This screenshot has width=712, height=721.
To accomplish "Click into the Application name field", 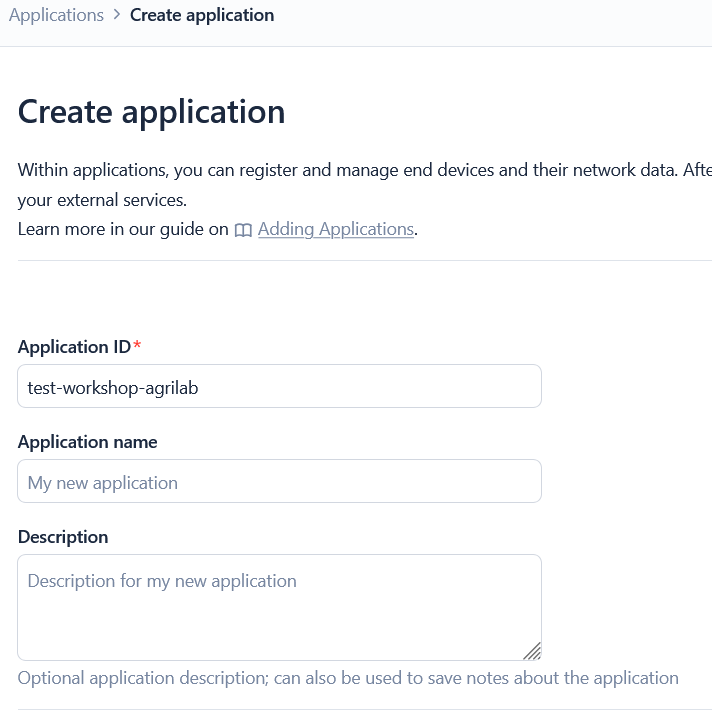I will [279, 482].
